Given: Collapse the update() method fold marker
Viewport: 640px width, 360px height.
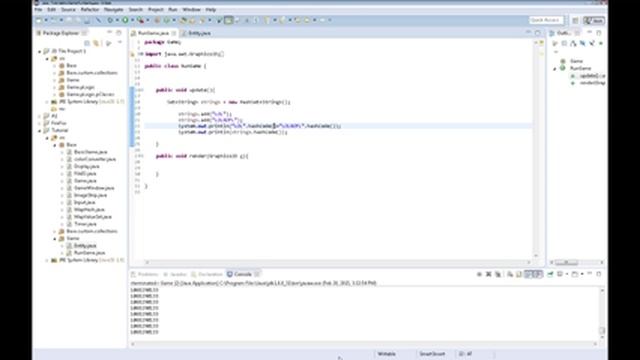Looking at the screenshot, I should click(x=141, y=90).
